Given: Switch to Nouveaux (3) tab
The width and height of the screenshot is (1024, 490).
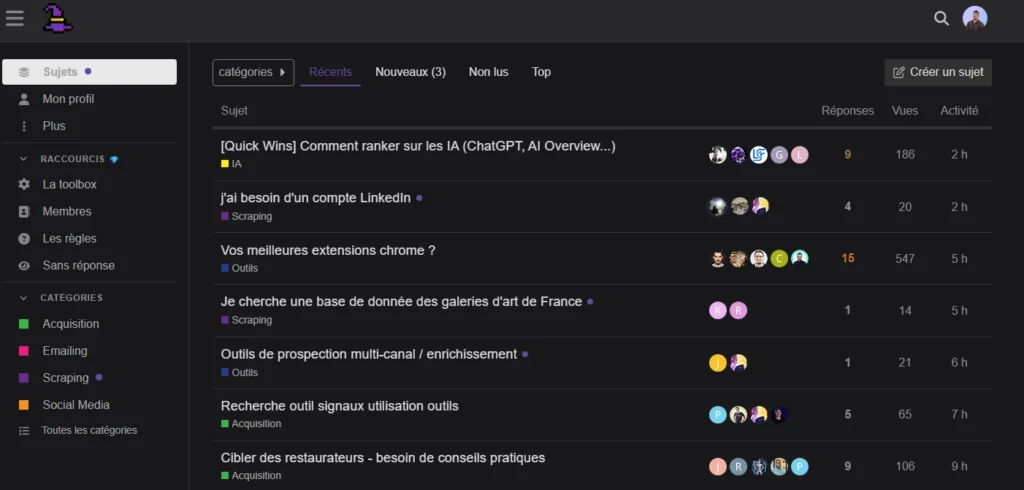Looking at the screenshot, I should tap(411, 72).
